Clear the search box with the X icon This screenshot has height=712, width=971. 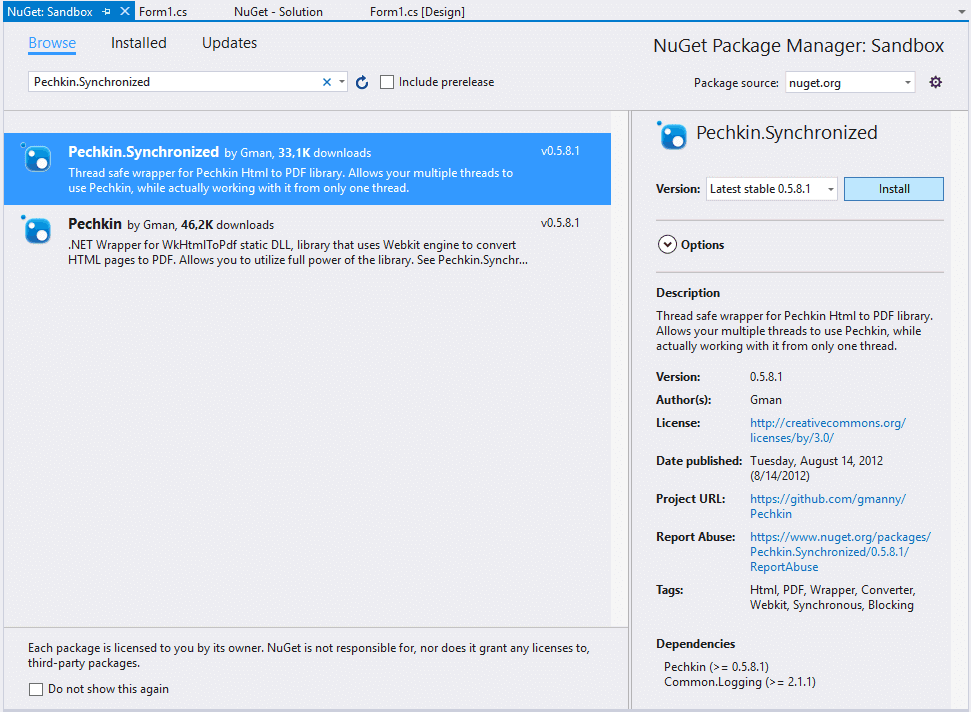326,82
